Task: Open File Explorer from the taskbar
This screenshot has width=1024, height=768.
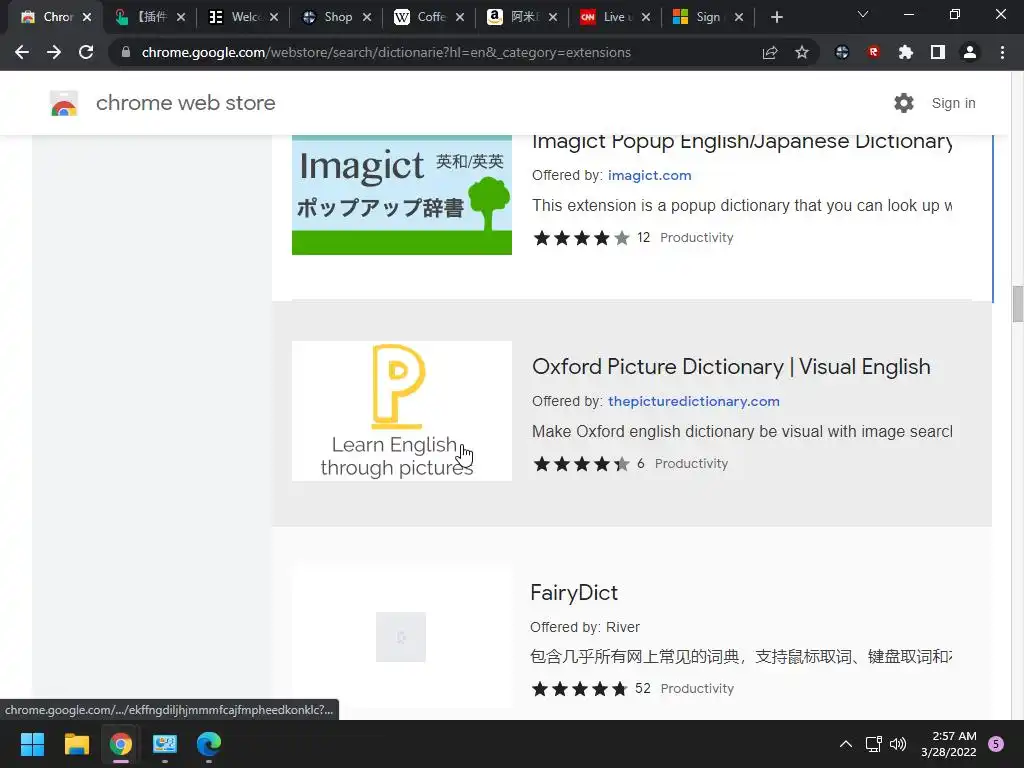Action: coord(76,744)
